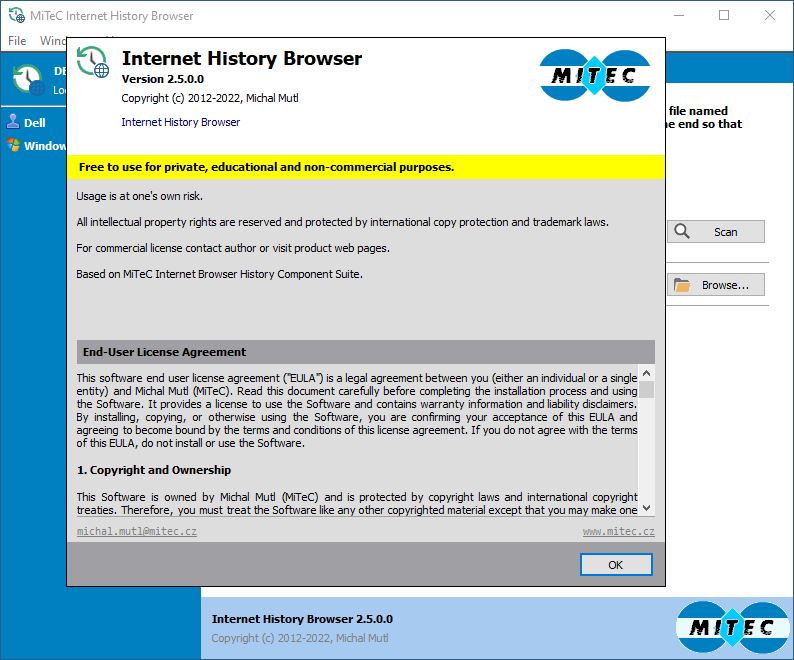Select the Dell user in sidebar
Viewport: 794px width, 660px height.
click(x=34, y=123)
